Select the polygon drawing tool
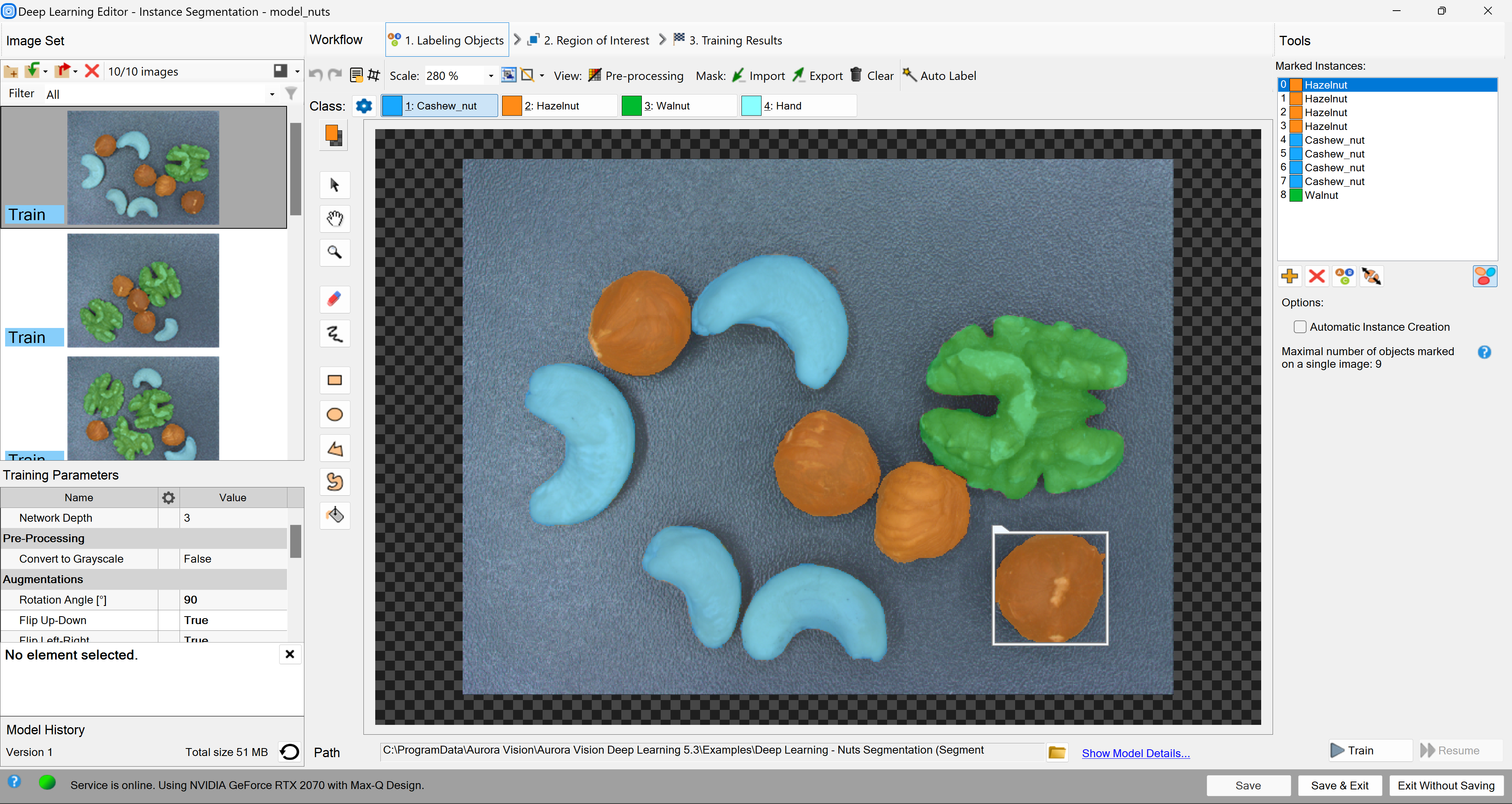The width and height of the screenshot is (1512, 804). pyautogui.click(x=335, y=449)
